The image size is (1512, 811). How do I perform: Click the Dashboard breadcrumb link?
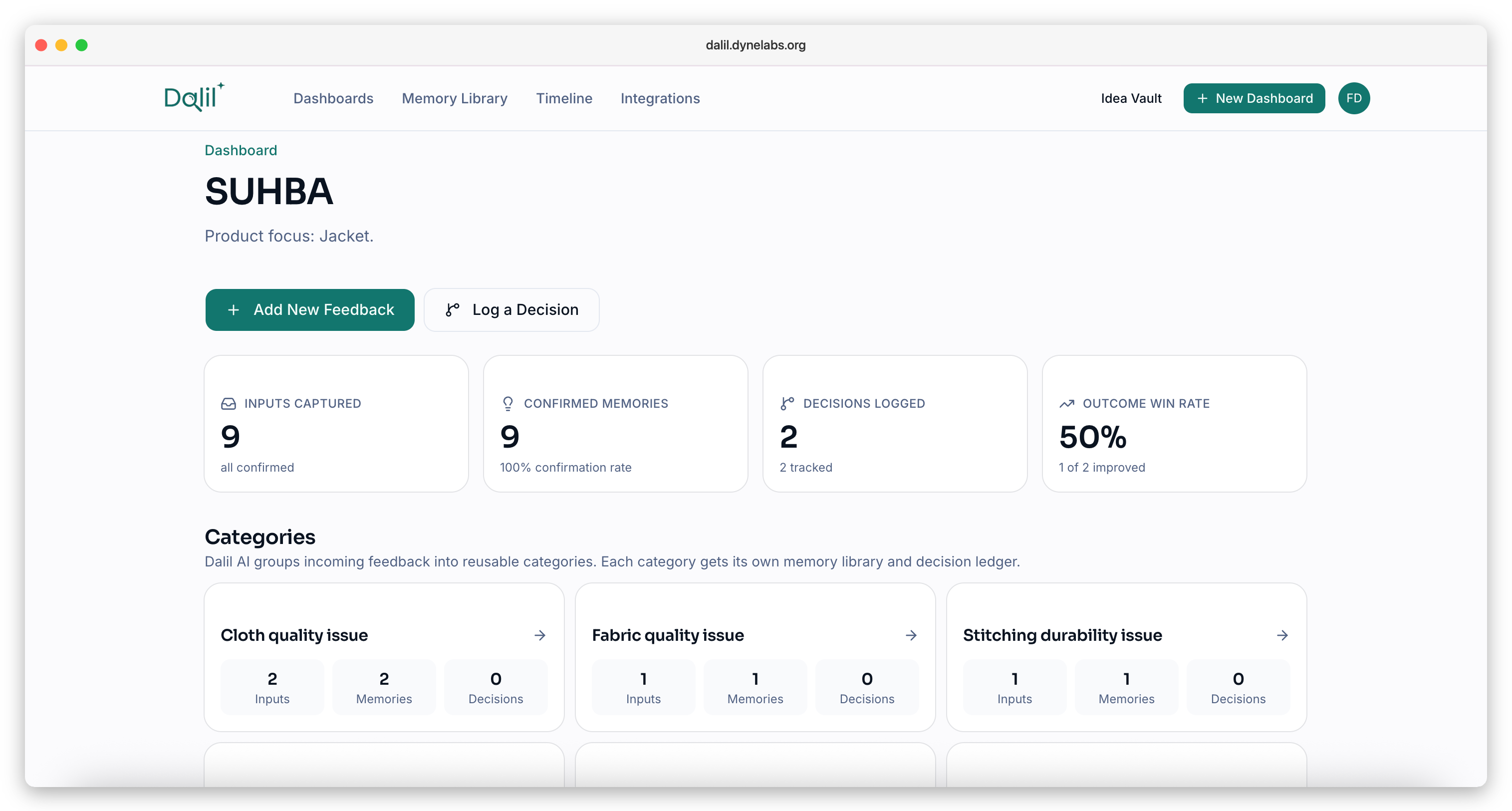coord(241,150)
